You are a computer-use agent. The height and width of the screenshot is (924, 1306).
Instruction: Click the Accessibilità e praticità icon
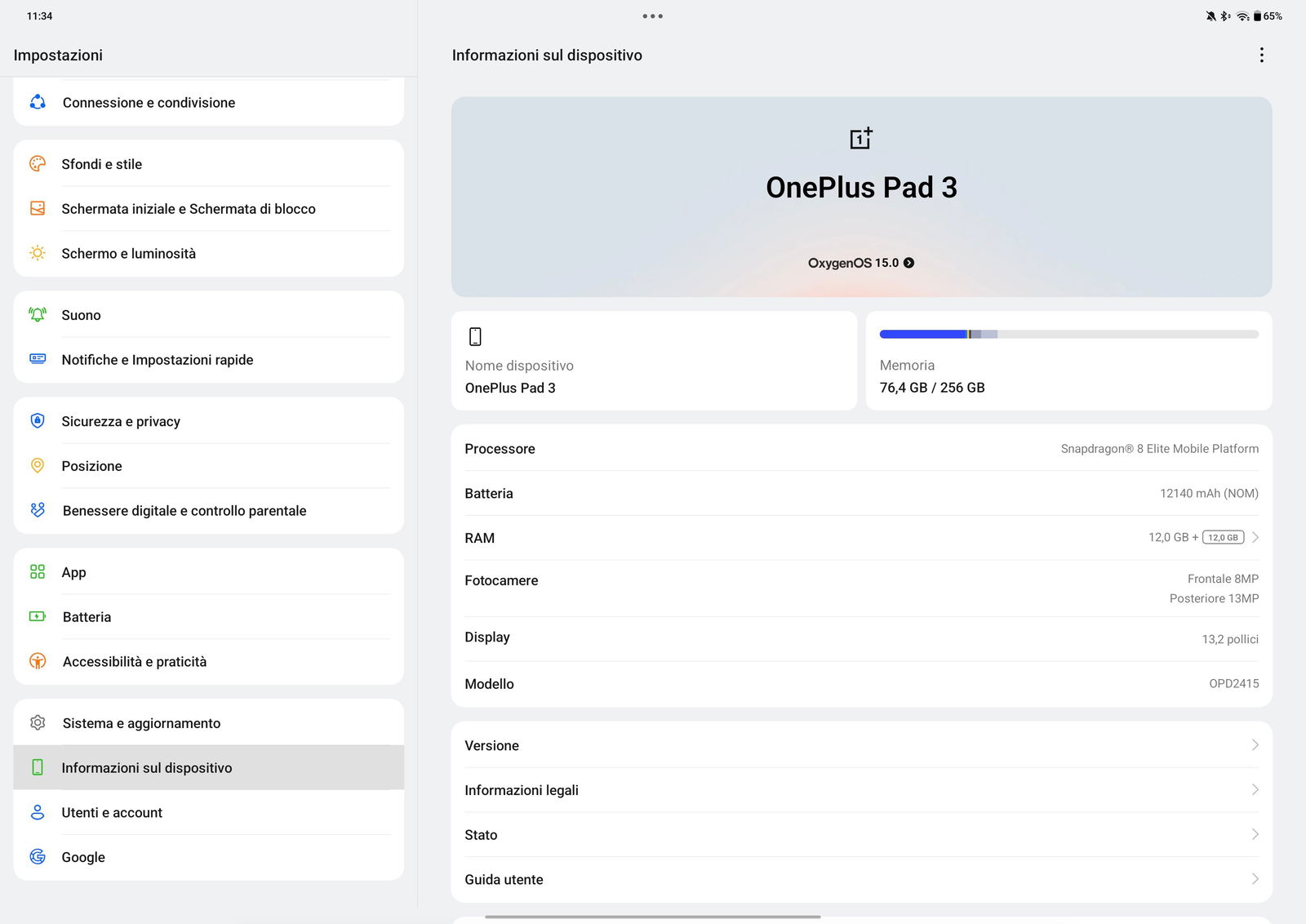pyautogui.click(x=38, y=661)
